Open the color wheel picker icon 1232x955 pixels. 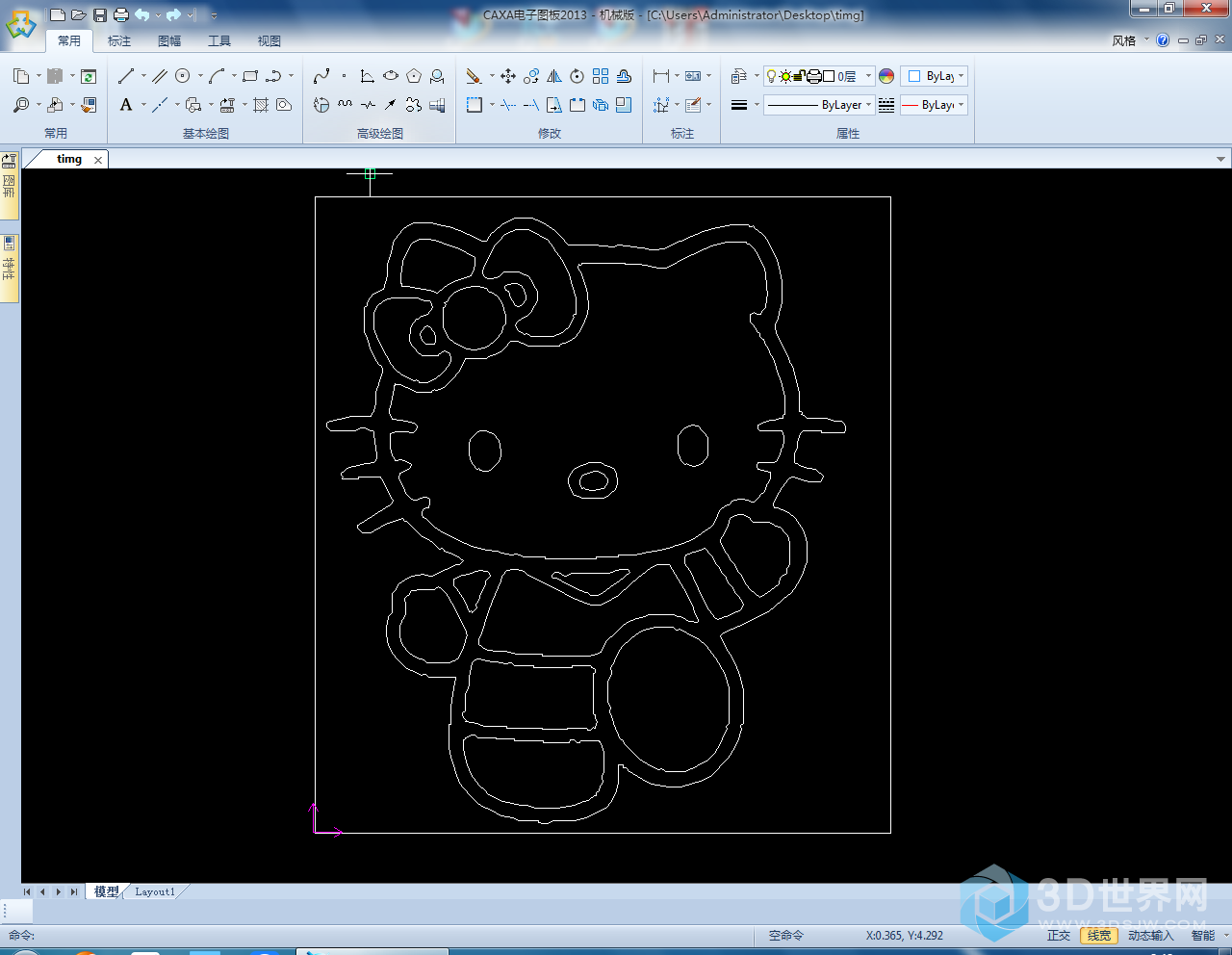click(x=886, y=76)
